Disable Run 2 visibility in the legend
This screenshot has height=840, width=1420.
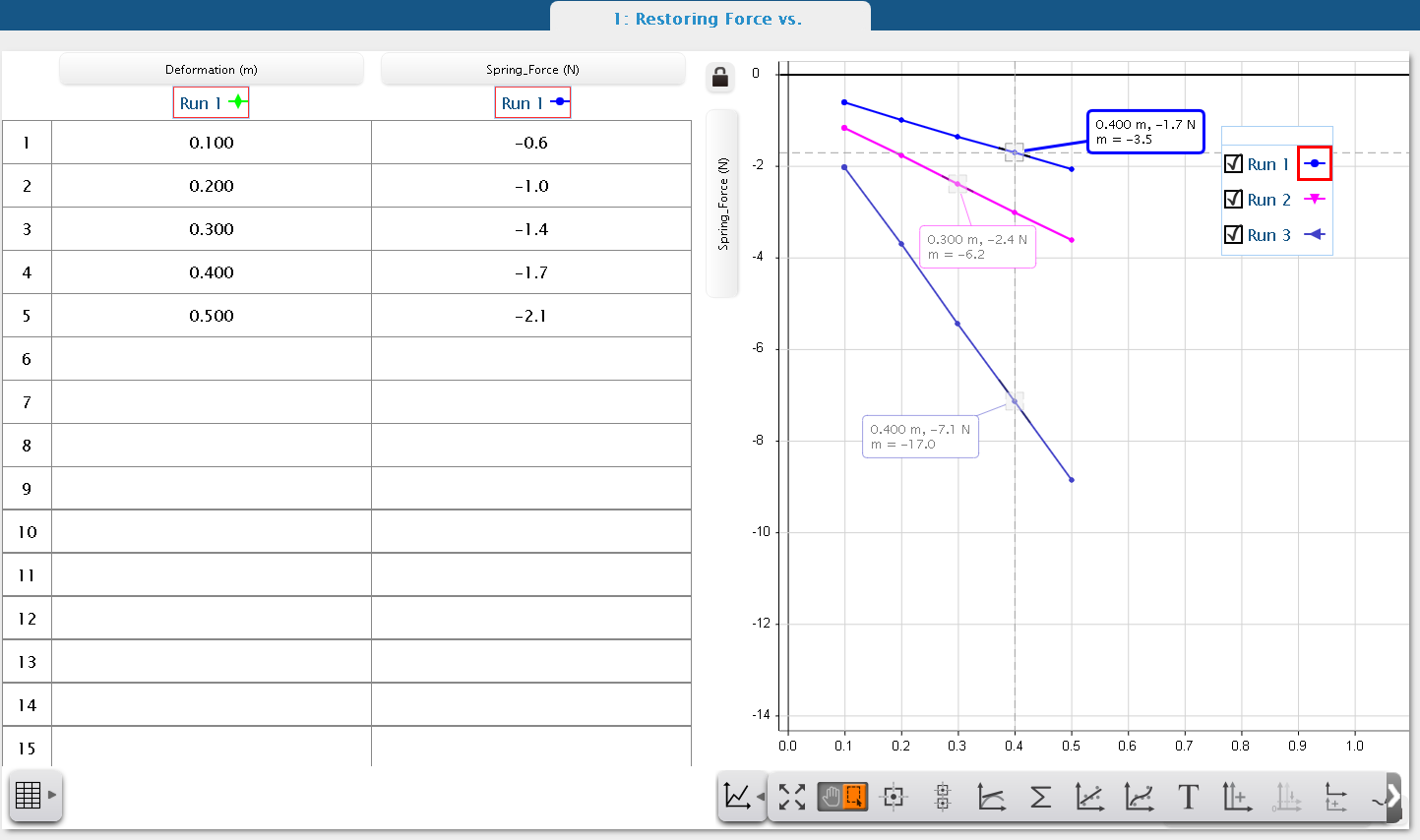[1234, 199]
